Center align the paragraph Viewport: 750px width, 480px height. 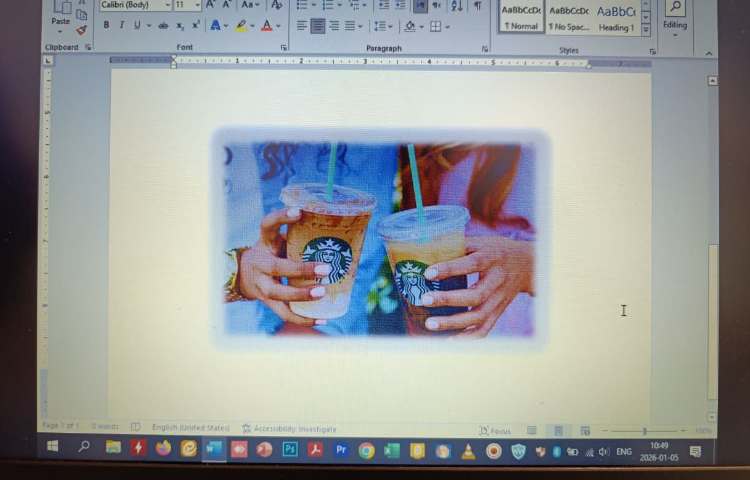317,26
